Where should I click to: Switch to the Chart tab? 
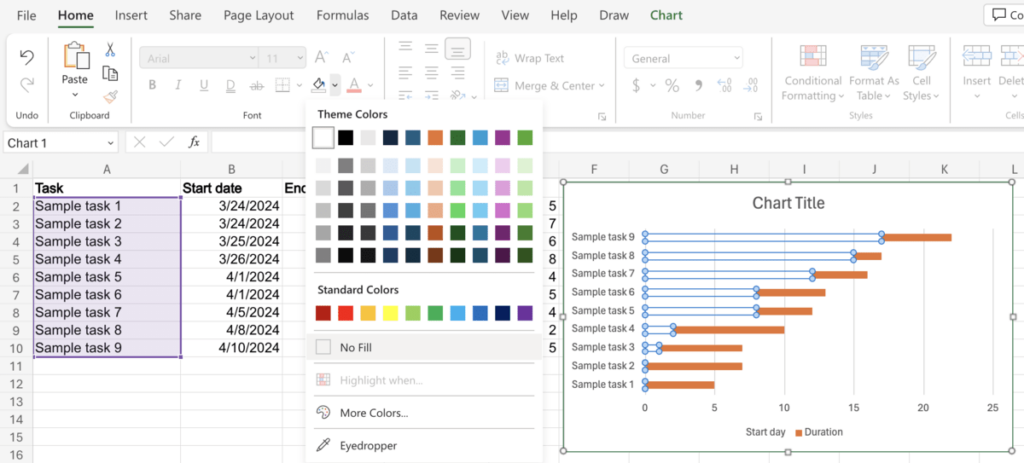click(666, 15)
